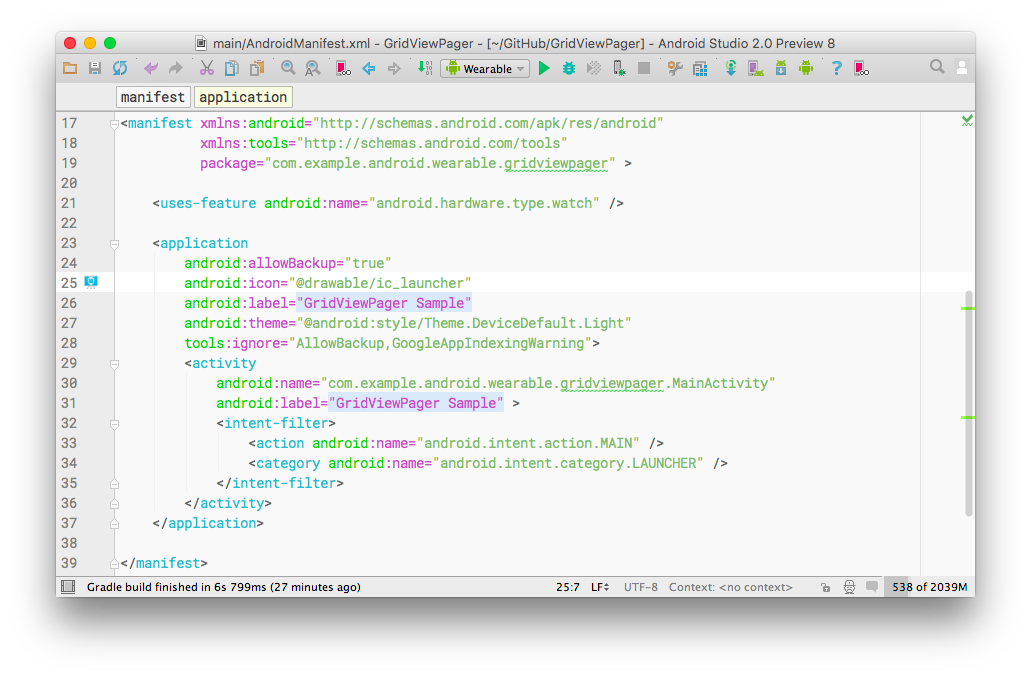The image size is (1031, 677).
Task: Change line separator via LF selector
Action: [600, 587]
